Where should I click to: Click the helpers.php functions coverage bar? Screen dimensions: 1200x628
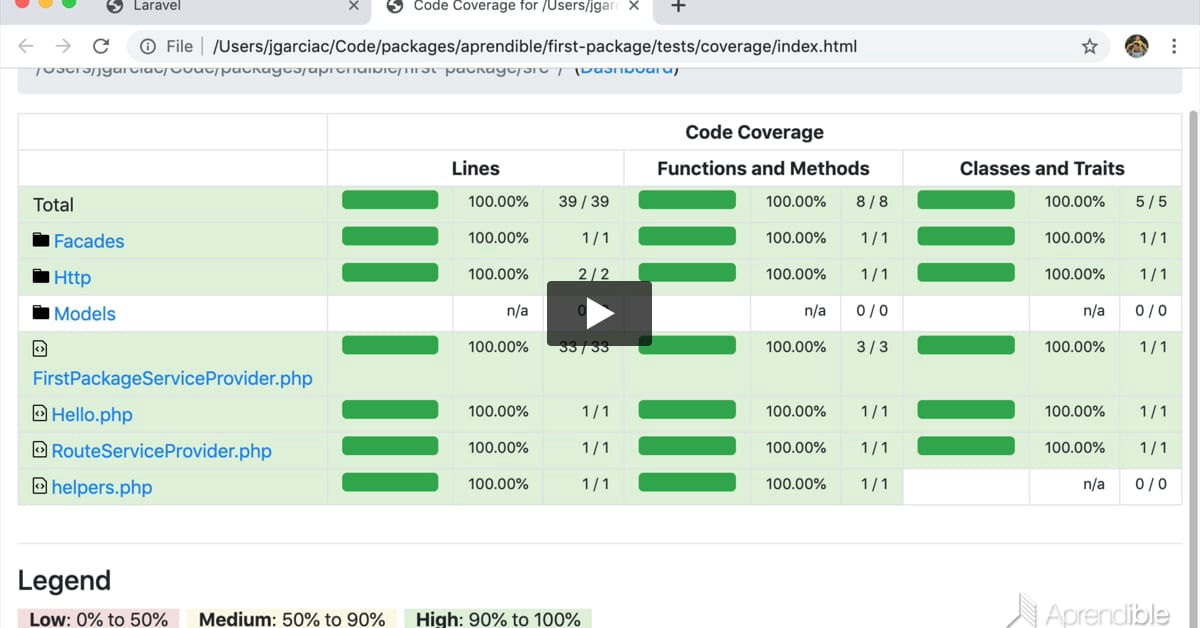coord(687,482)
